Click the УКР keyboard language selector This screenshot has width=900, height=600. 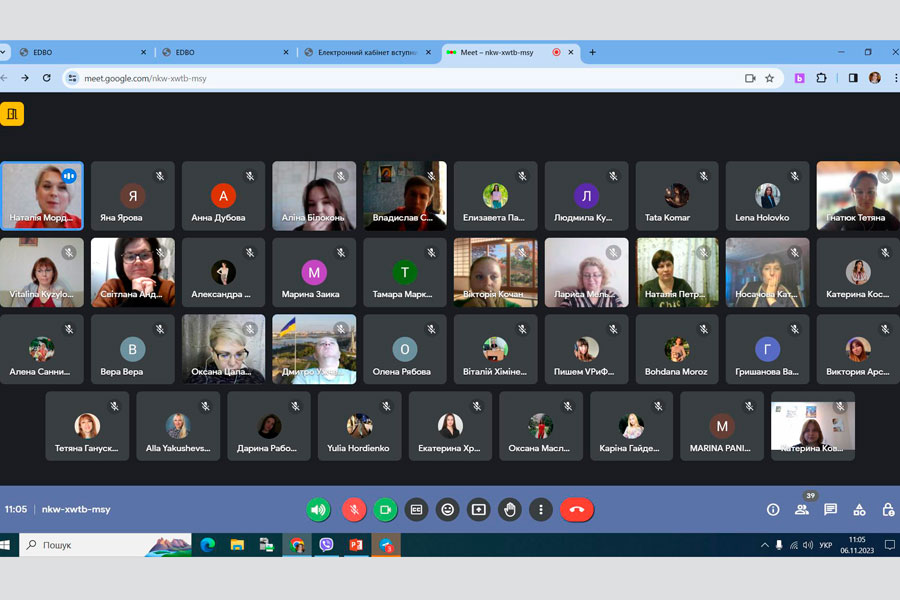[x=825, y=545]
